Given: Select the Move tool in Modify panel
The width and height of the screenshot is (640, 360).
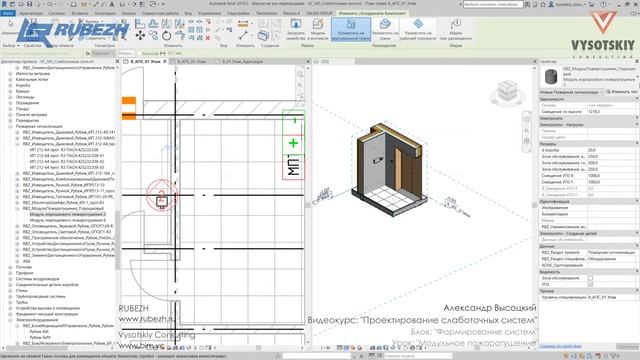Looking at the screenshot, I should 140,36.
